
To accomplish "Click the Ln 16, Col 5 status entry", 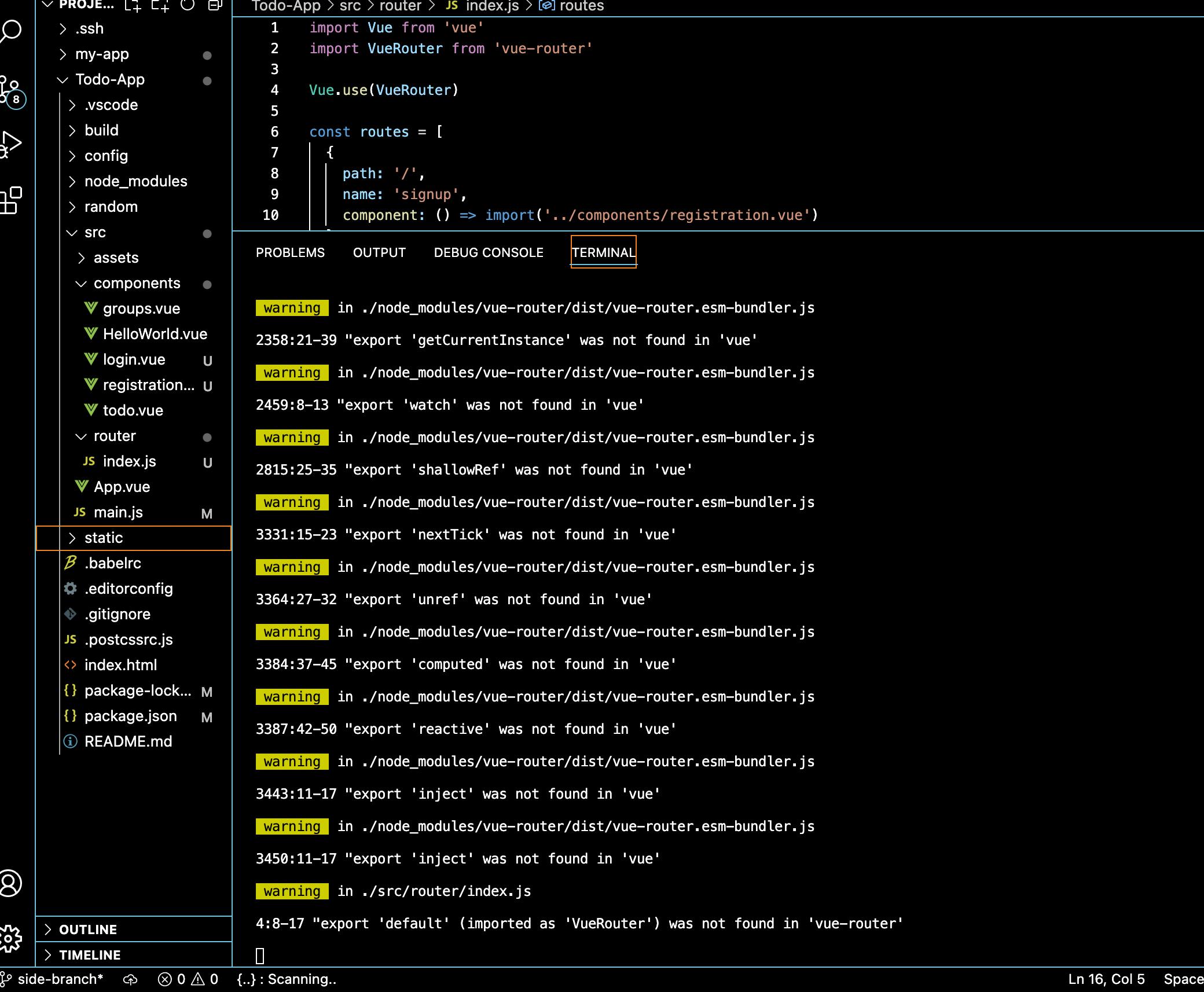I will coord(1106,979).
